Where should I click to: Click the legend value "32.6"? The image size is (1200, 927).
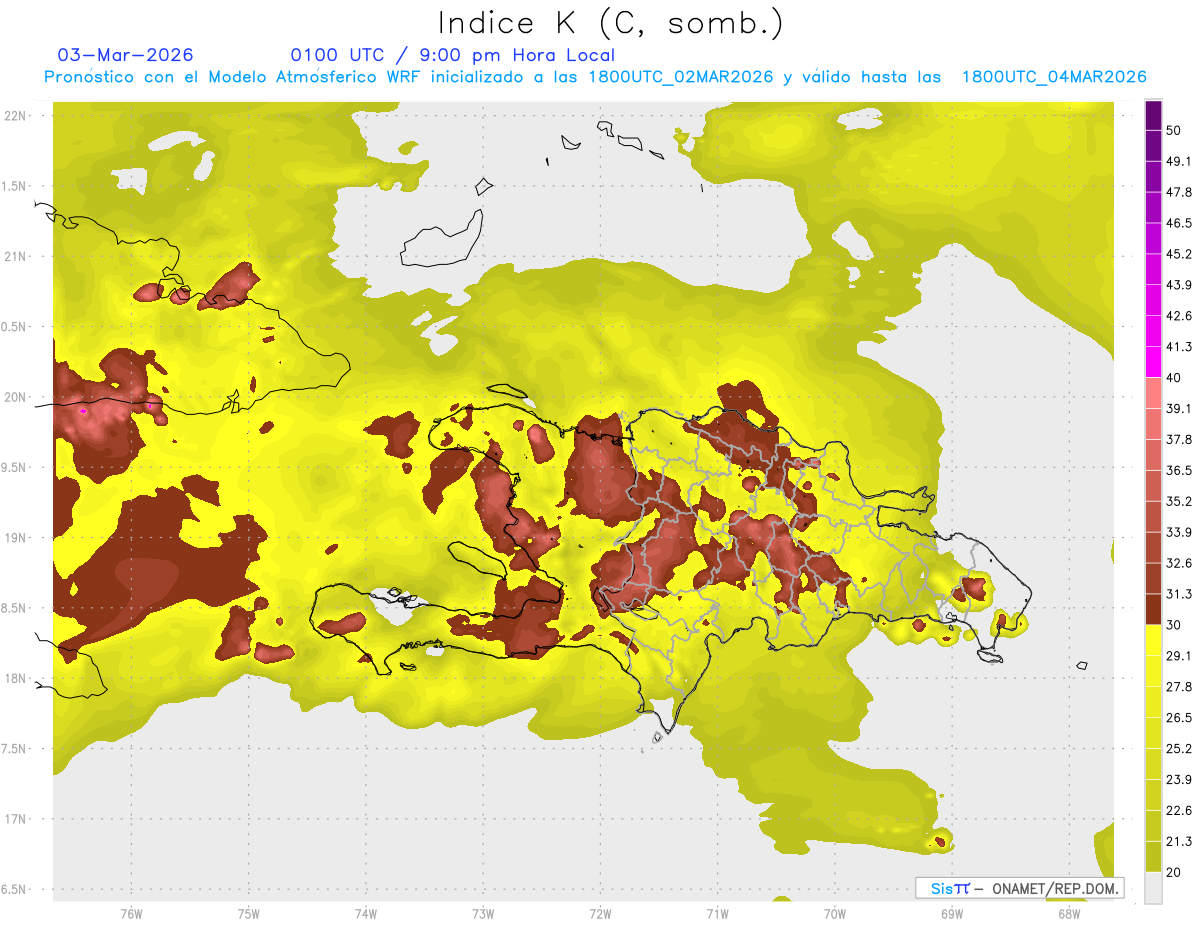[1179, 563]
